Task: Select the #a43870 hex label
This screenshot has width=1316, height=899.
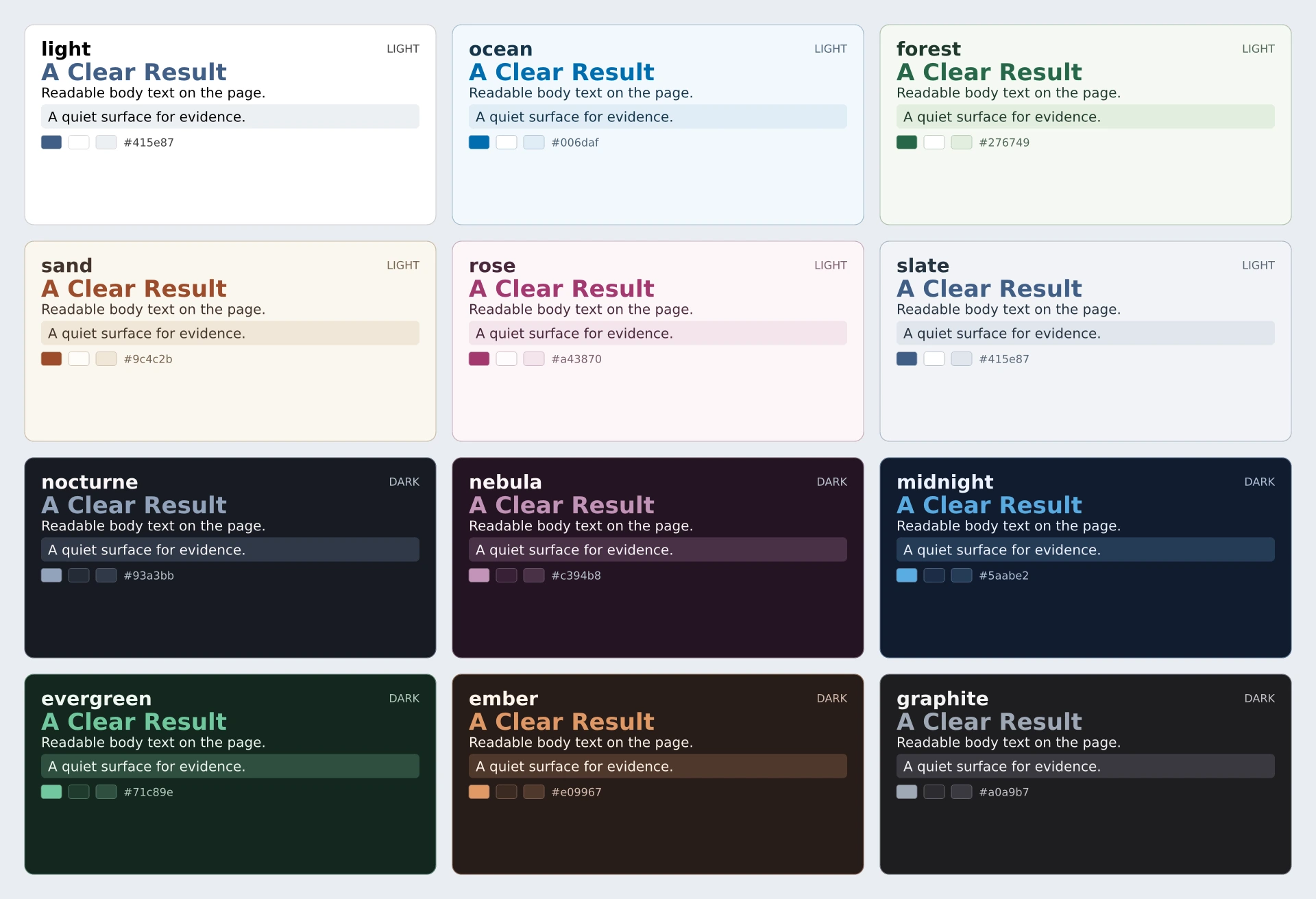Action: pos(576,359)
